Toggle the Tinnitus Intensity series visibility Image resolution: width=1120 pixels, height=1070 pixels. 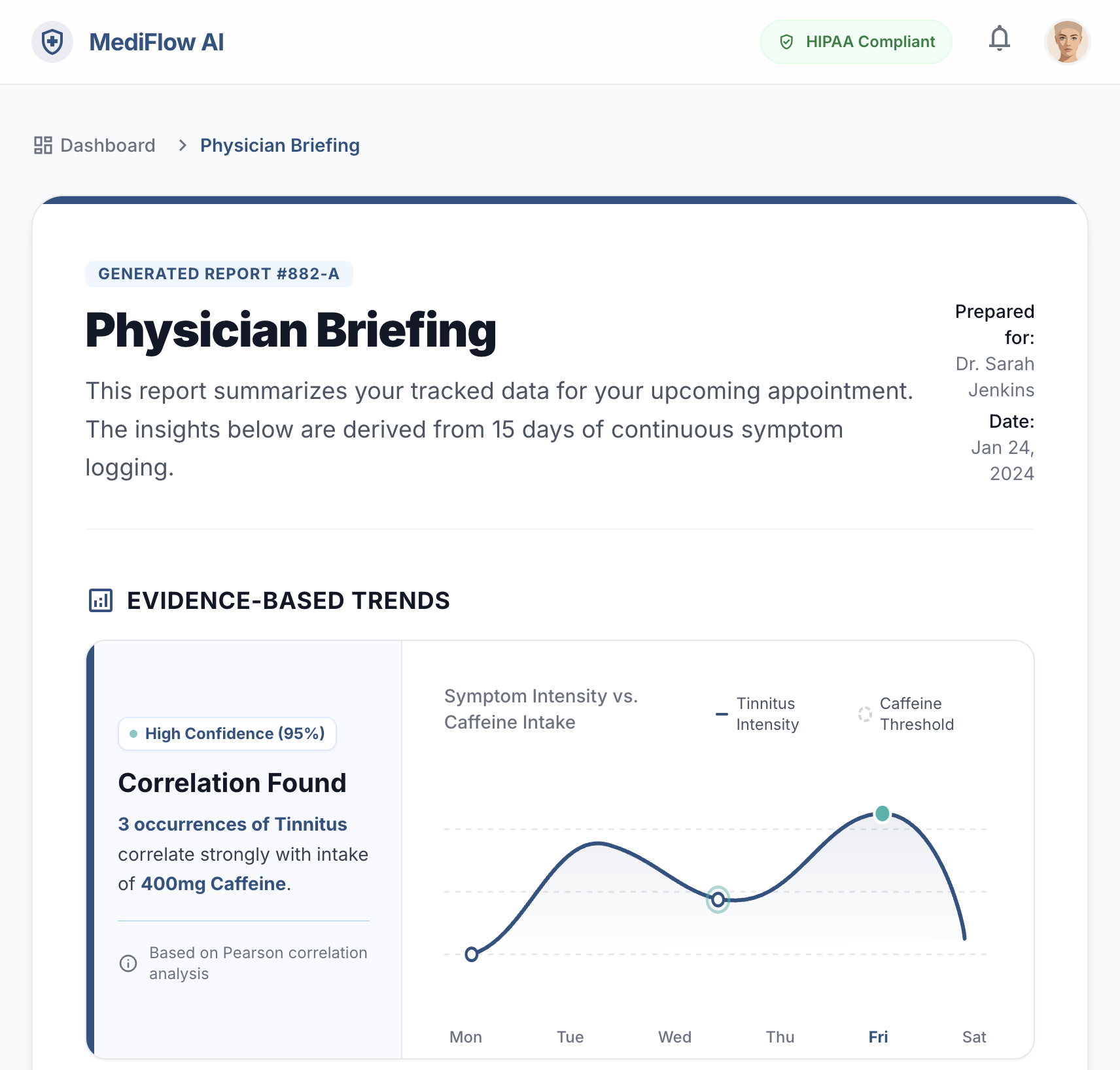pyautogui.click(x=767, y=714)
